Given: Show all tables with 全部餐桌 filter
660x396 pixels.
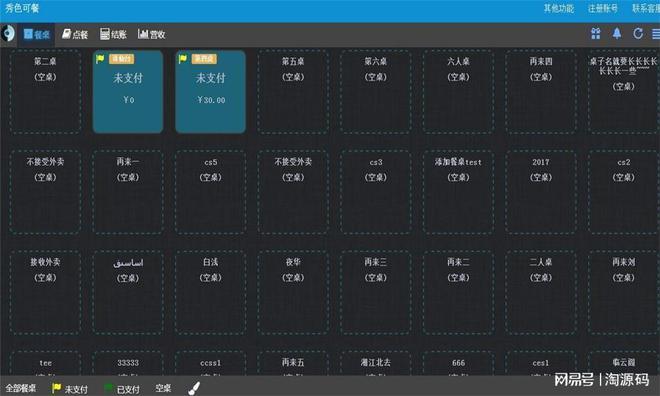Looking at the screenshot, I should coord(21,388).
